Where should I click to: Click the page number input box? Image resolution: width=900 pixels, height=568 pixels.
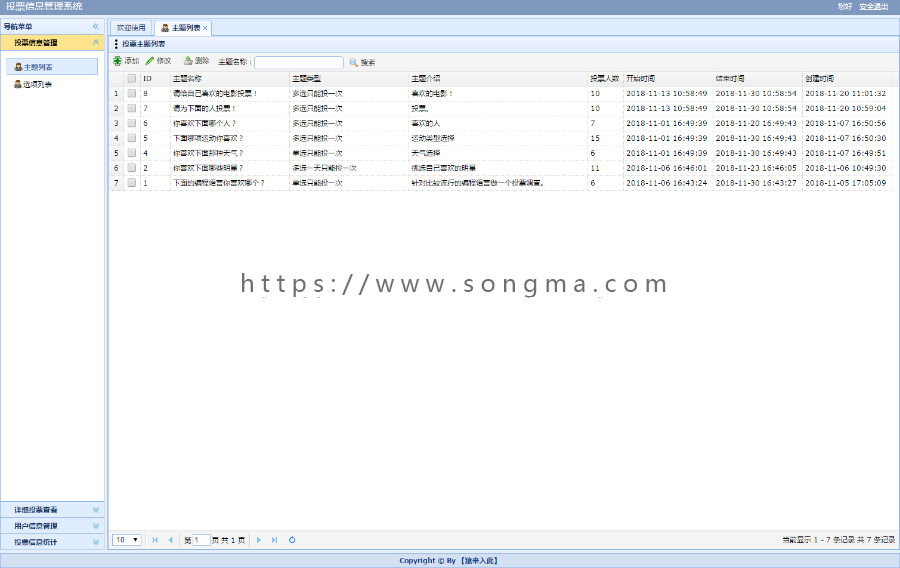[x=201, y=540]
